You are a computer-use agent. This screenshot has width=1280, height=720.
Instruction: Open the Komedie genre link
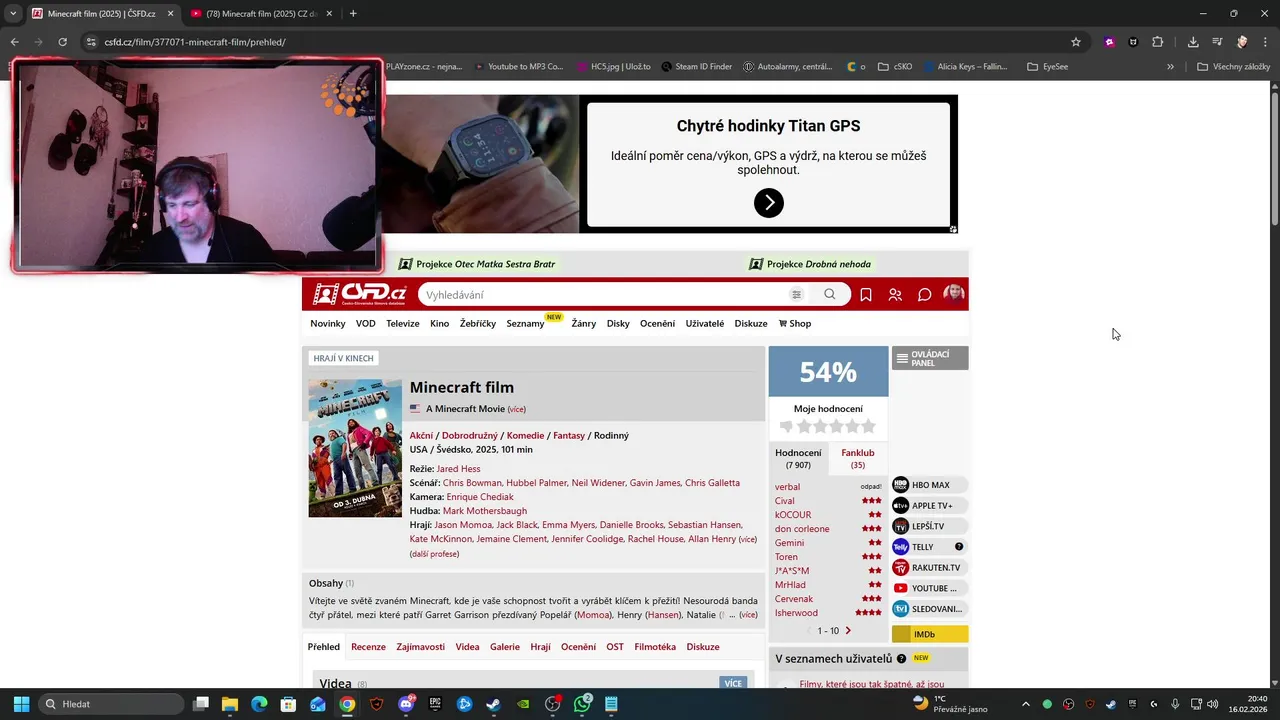525,436
